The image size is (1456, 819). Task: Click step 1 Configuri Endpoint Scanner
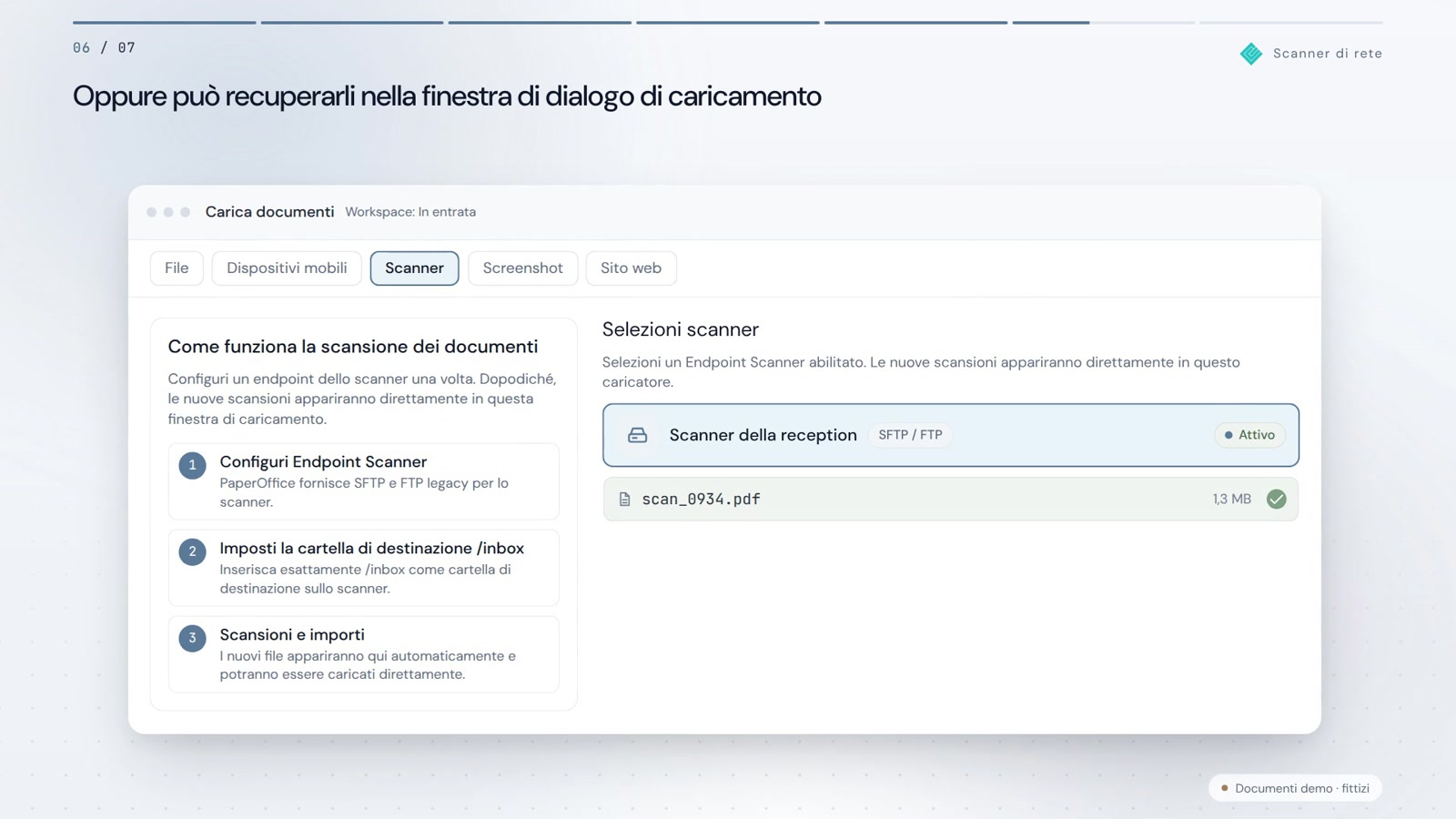363,481
